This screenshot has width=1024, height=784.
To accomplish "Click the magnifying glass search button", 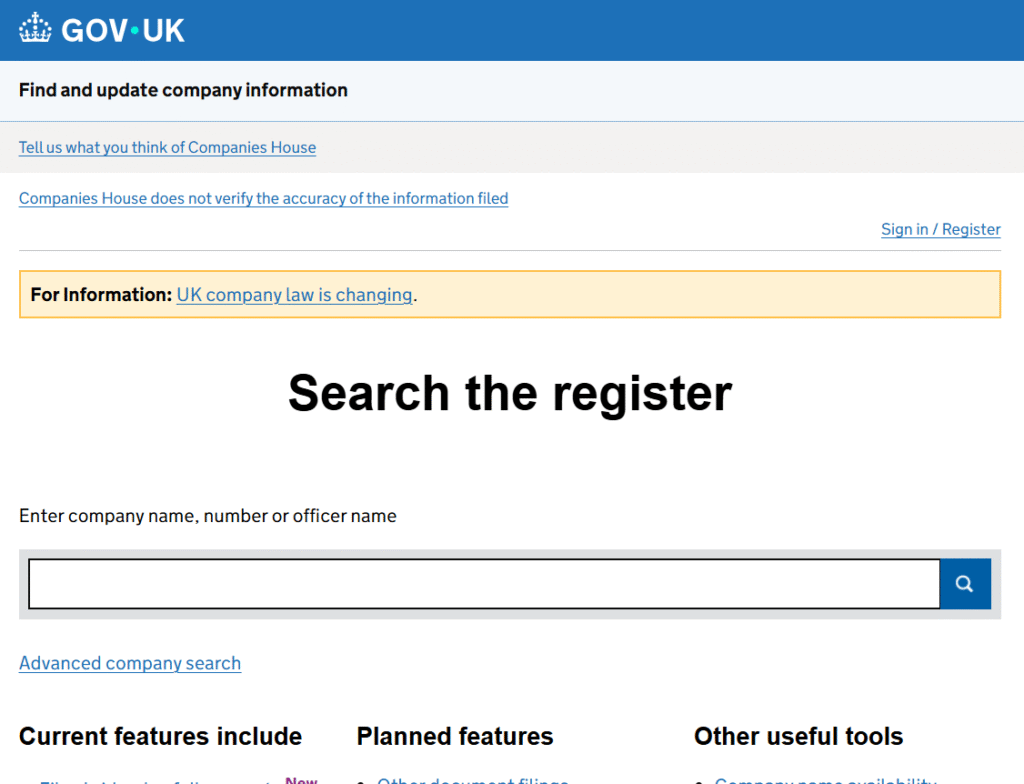I will [x=965, y=584].
